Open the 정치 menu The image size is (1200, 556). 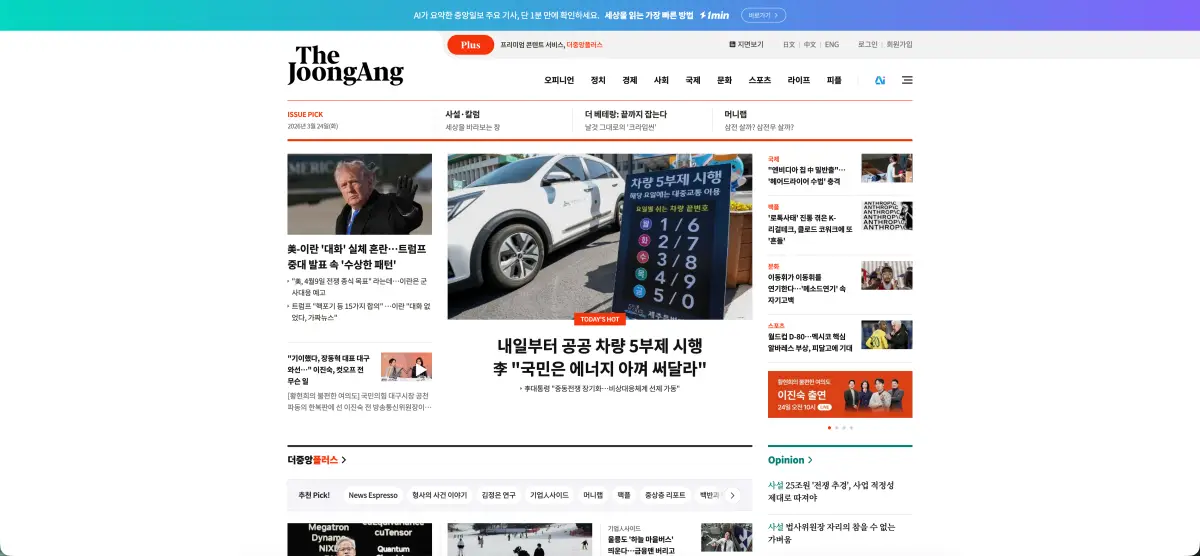coord(598,80)
